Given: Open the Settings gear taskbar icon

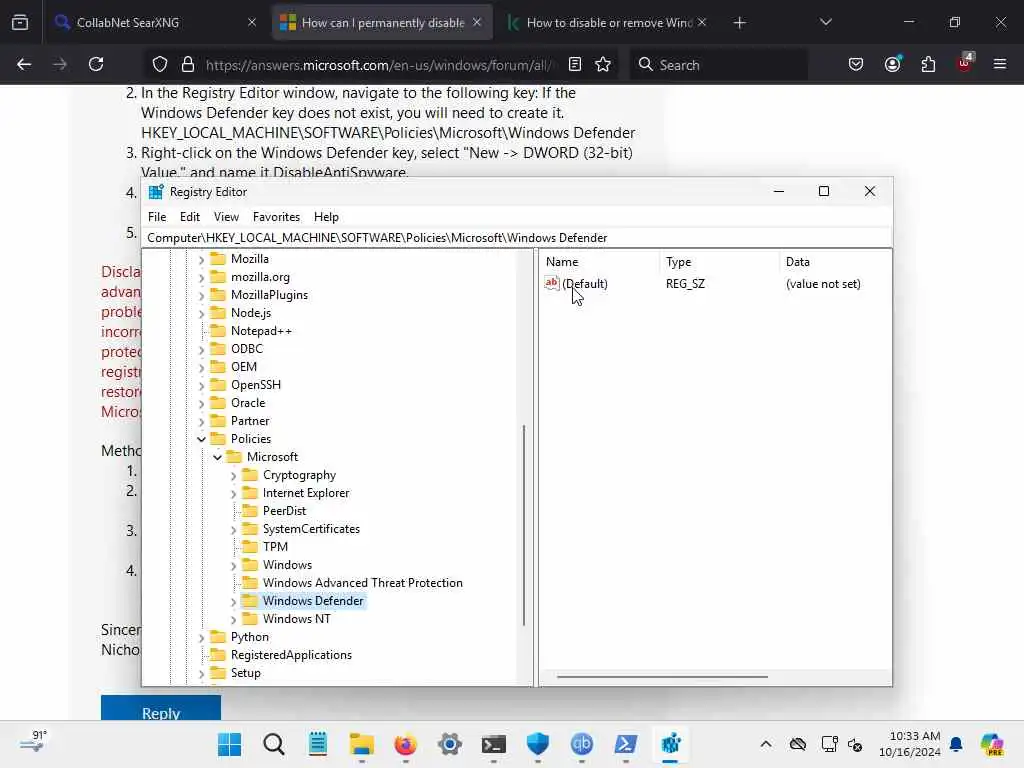Looking at the screenshot, I should 449,744.
